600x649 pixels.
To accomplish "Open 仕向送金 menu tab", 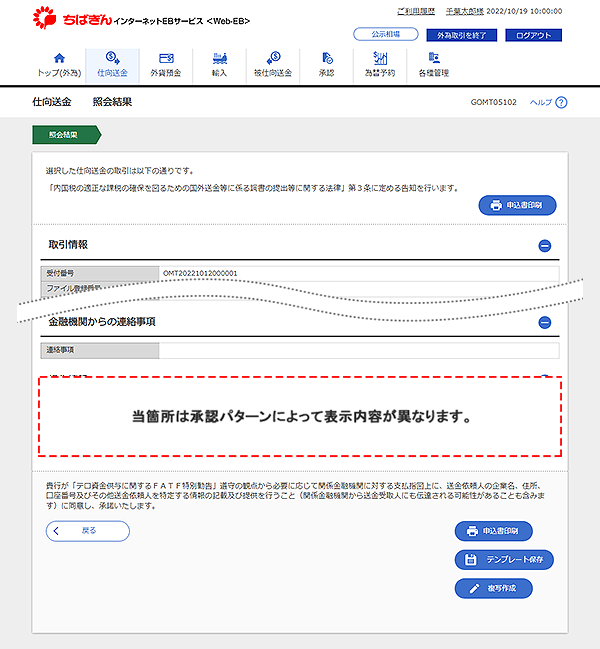I will tap(113, 65).
